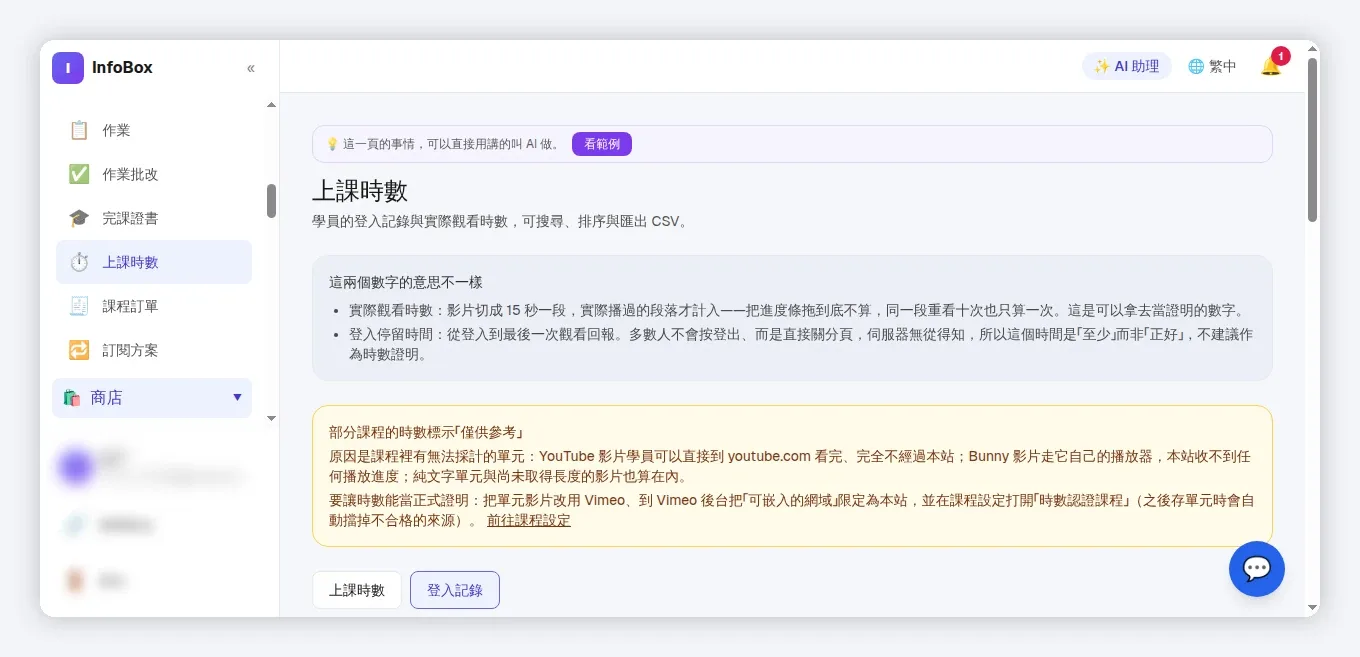Open the AI 助理 assistant

tap(1127, 66)
